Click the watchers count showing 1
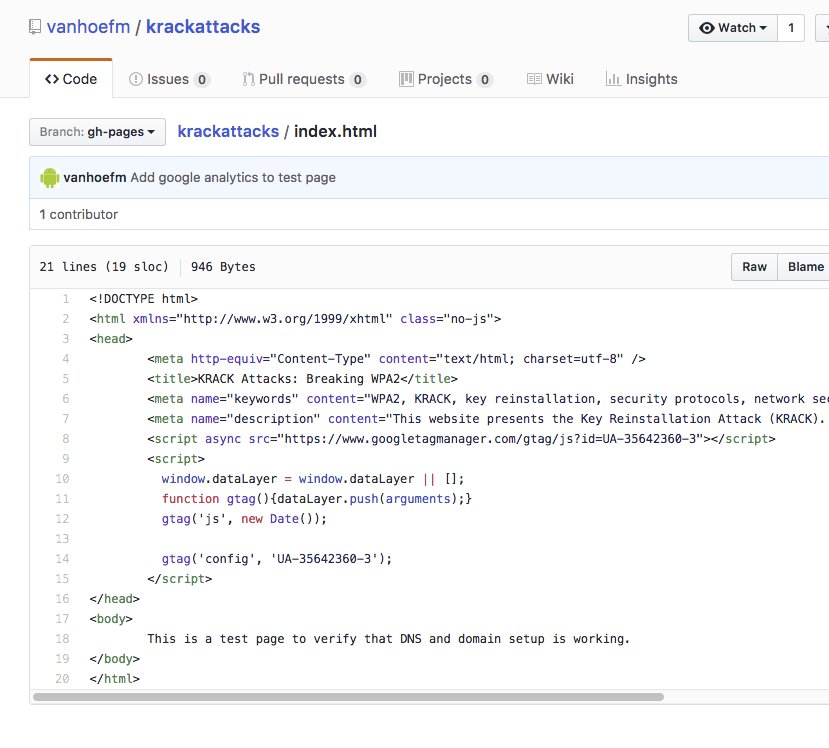The image size is (829, 748). 791,28
